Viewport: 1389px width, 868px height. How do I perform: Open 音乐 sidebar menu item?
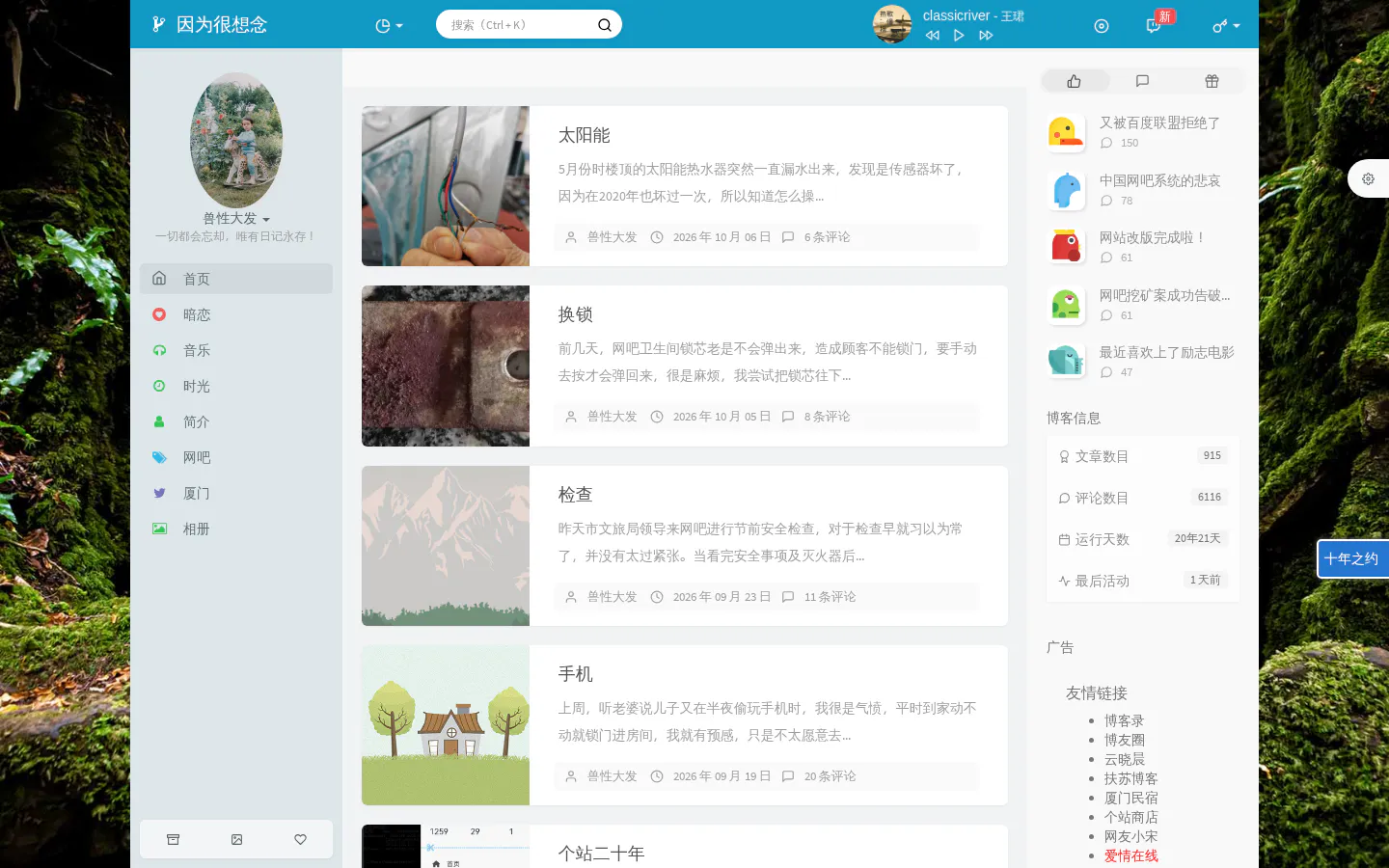(x=236, y=350)
